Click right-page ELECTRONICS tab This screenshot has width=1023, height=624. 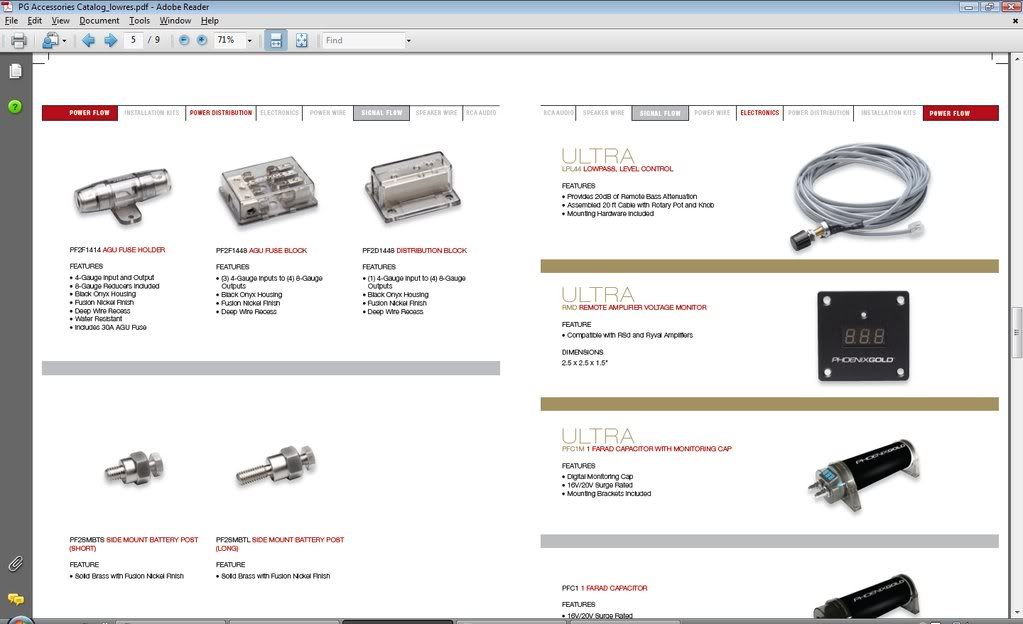click(x=759, y=113)
